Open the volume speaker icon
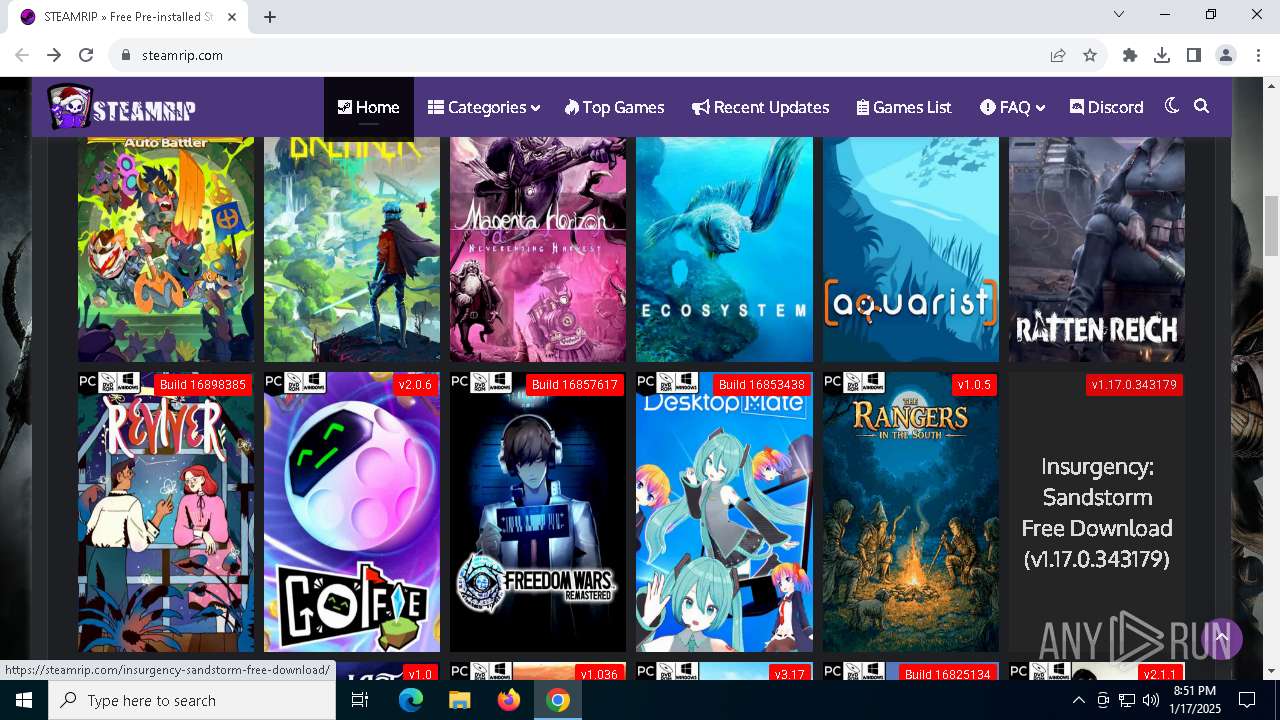Image resolution: width=1280 pixels, height=720 pixels. (1151, 700)
